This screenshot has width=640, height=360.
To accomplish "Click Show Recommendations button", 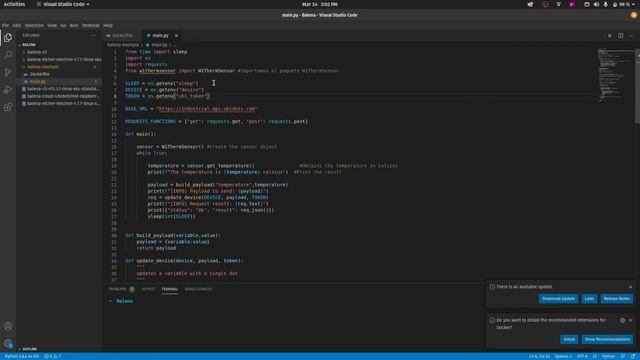I will point(607,339).
